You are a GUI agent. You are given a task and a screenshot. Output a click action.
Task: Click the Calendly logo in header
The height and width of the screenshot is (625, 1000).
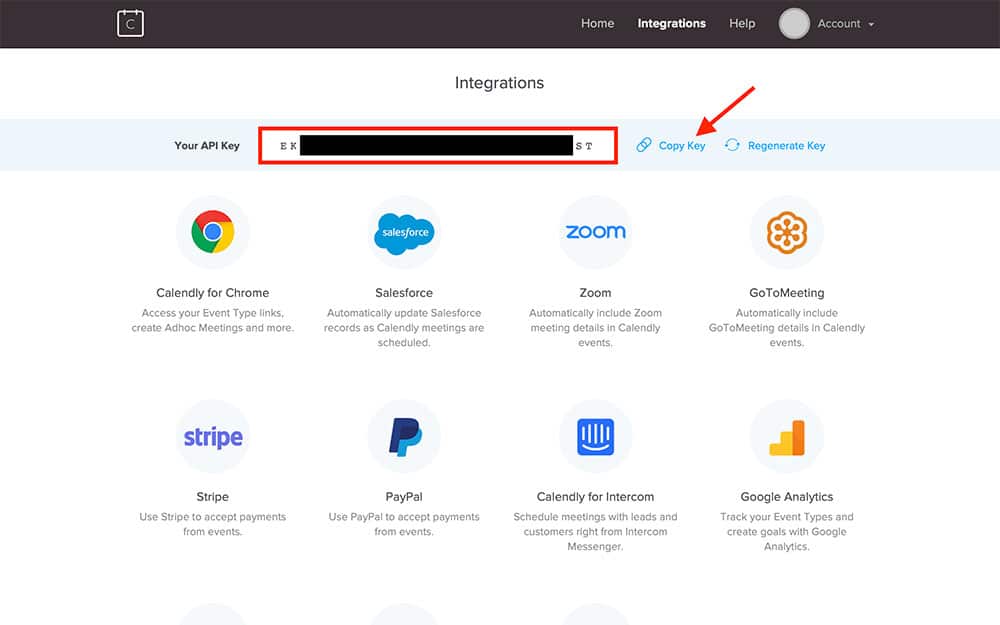130,23
